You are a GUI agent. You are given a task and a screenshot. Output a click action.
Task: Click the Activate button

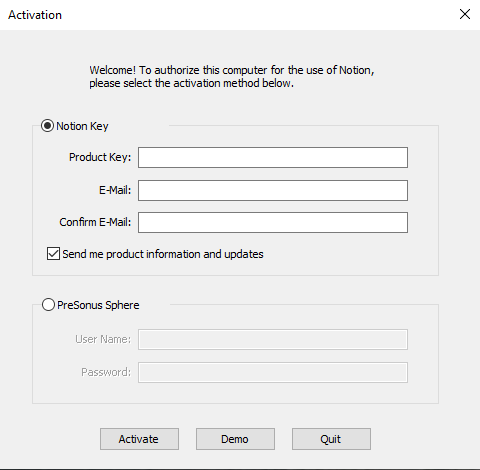139,439
